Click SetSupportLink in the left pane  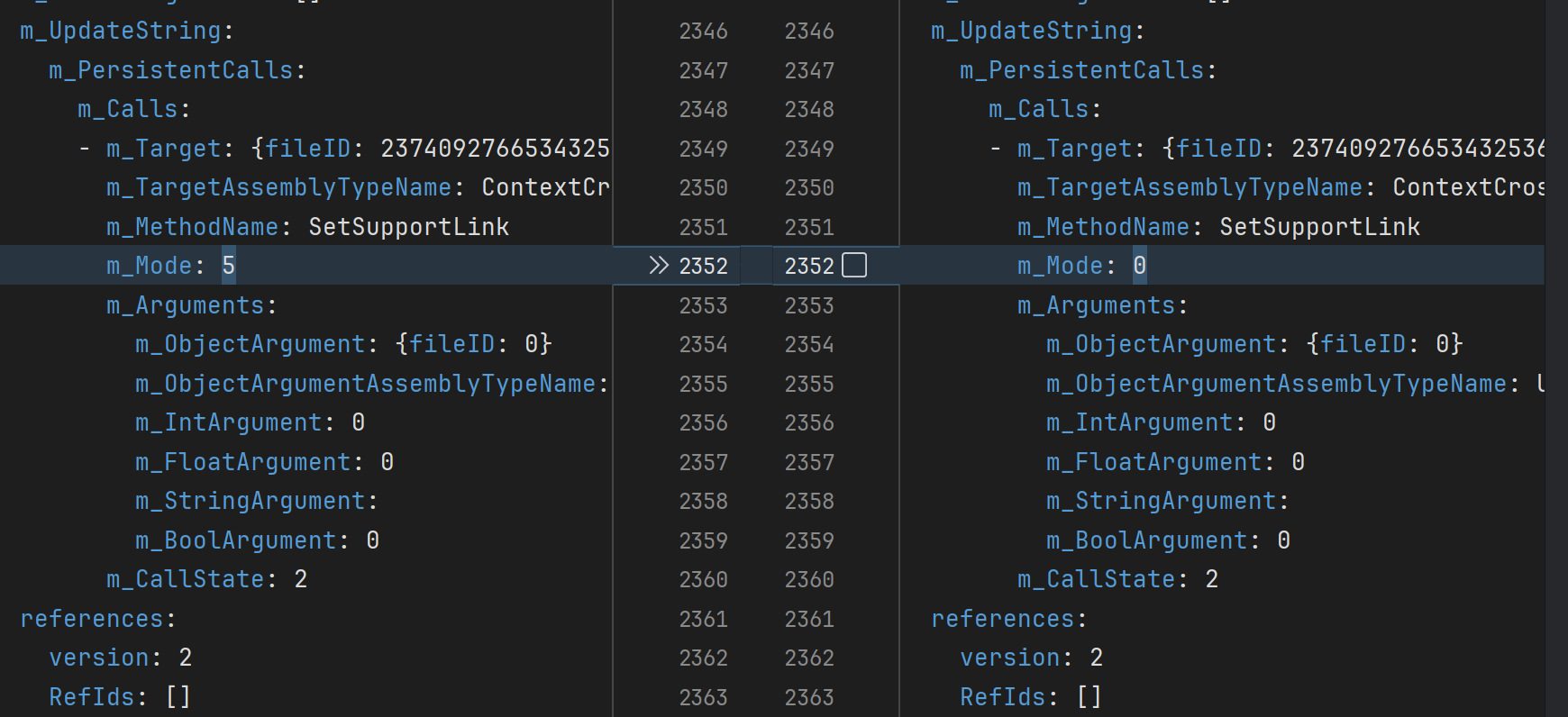408,227
